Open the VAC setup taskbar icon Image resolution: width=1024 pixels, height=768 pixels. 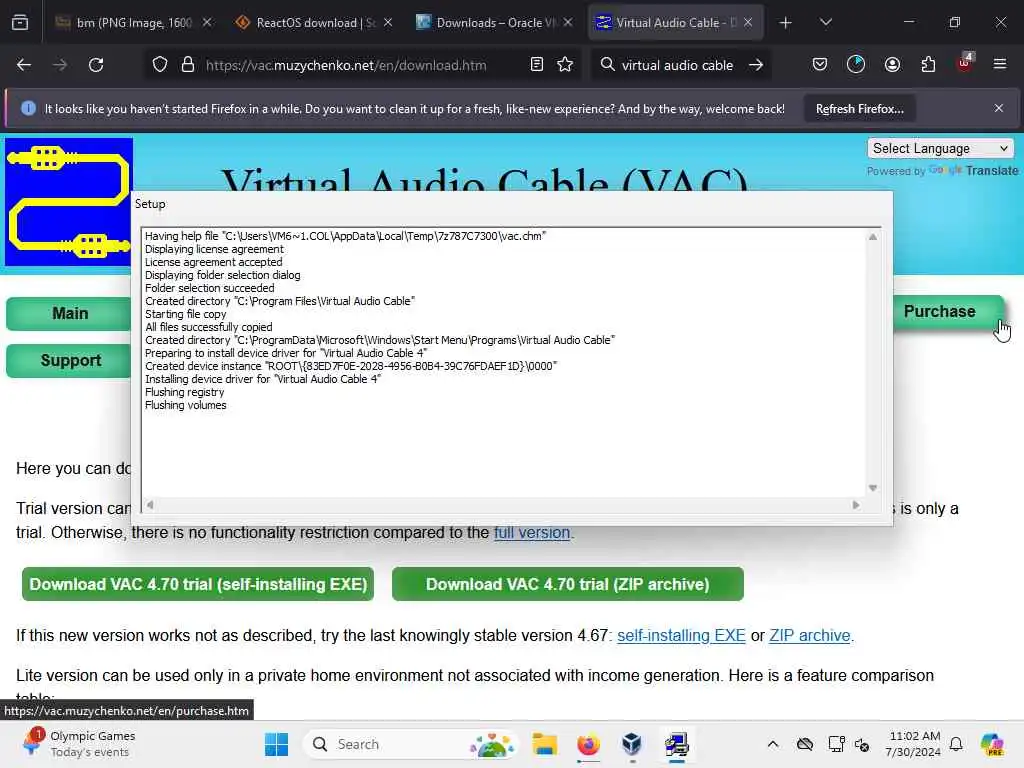point(677,744)
